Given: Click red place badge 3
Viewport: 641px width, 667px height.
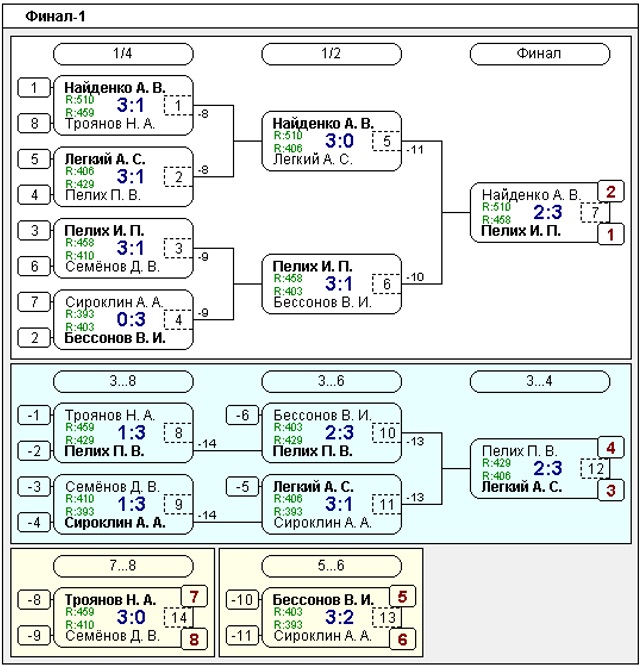Looking at the screenshot, I should (611, 490).
